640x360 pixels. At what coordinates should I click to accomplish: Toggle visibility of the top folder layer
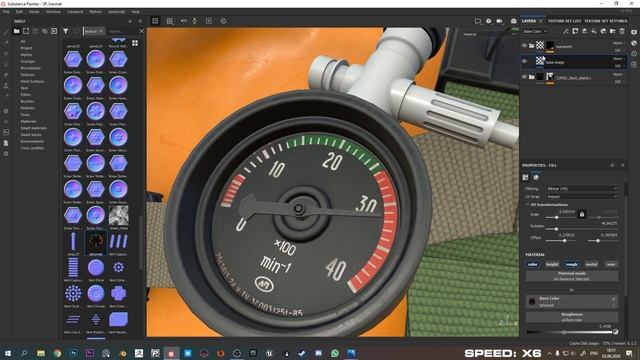click(x=524, y=46)
